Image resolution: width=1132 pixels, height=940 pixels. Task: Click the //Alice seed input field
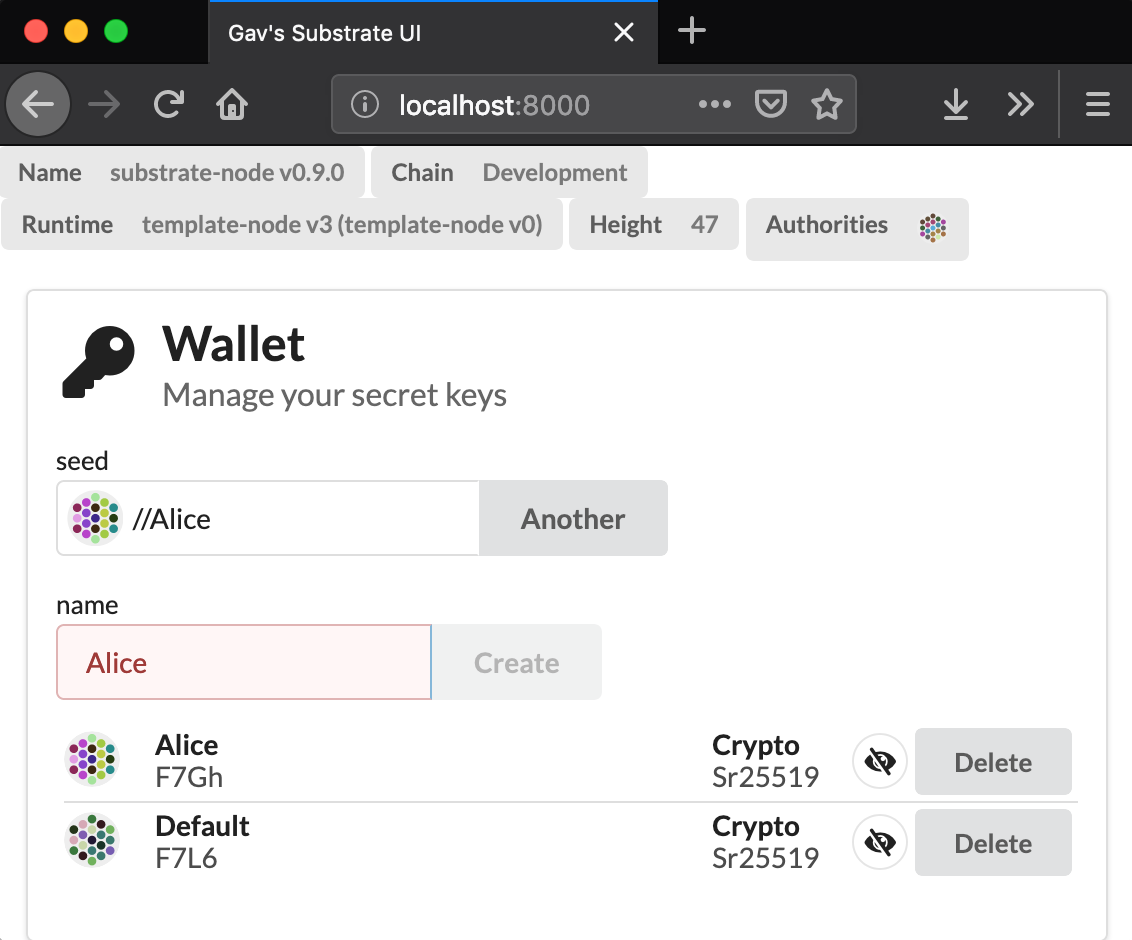pyautogui.click(x=268, y=518)
